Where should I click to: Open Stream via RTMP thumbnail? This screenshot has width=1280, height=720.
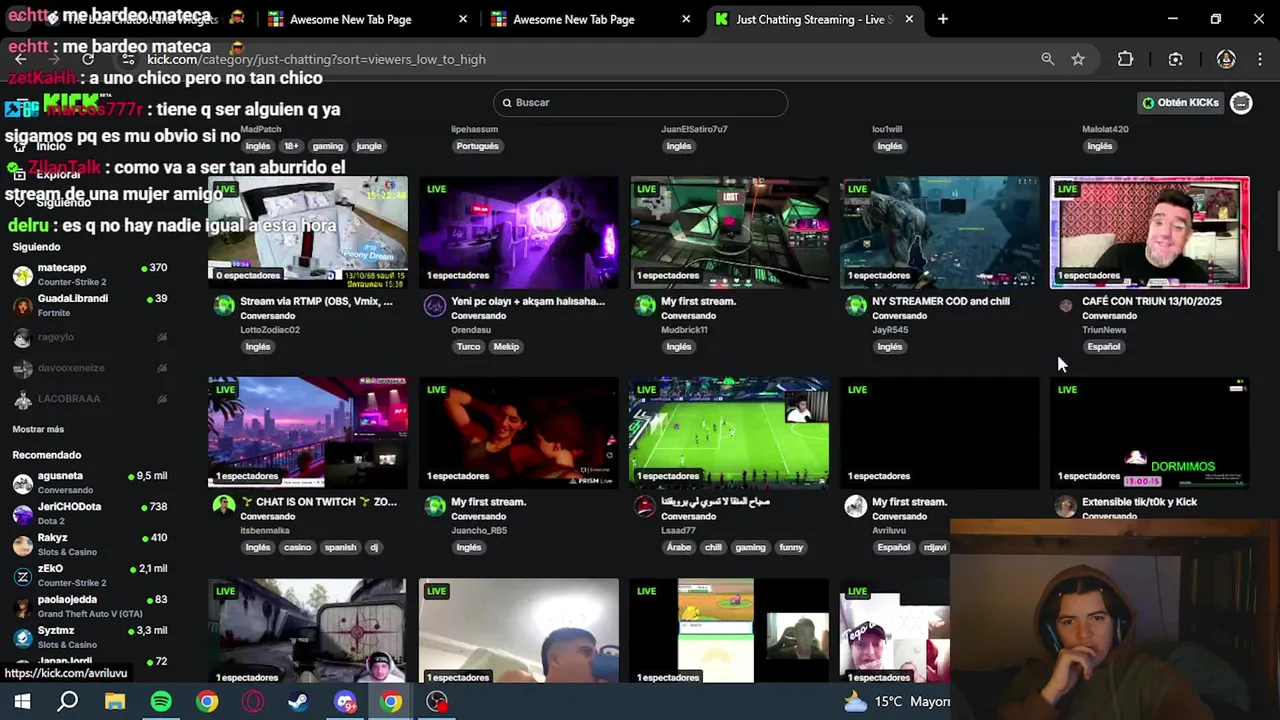pyautogui.click(x=308, y=233)
